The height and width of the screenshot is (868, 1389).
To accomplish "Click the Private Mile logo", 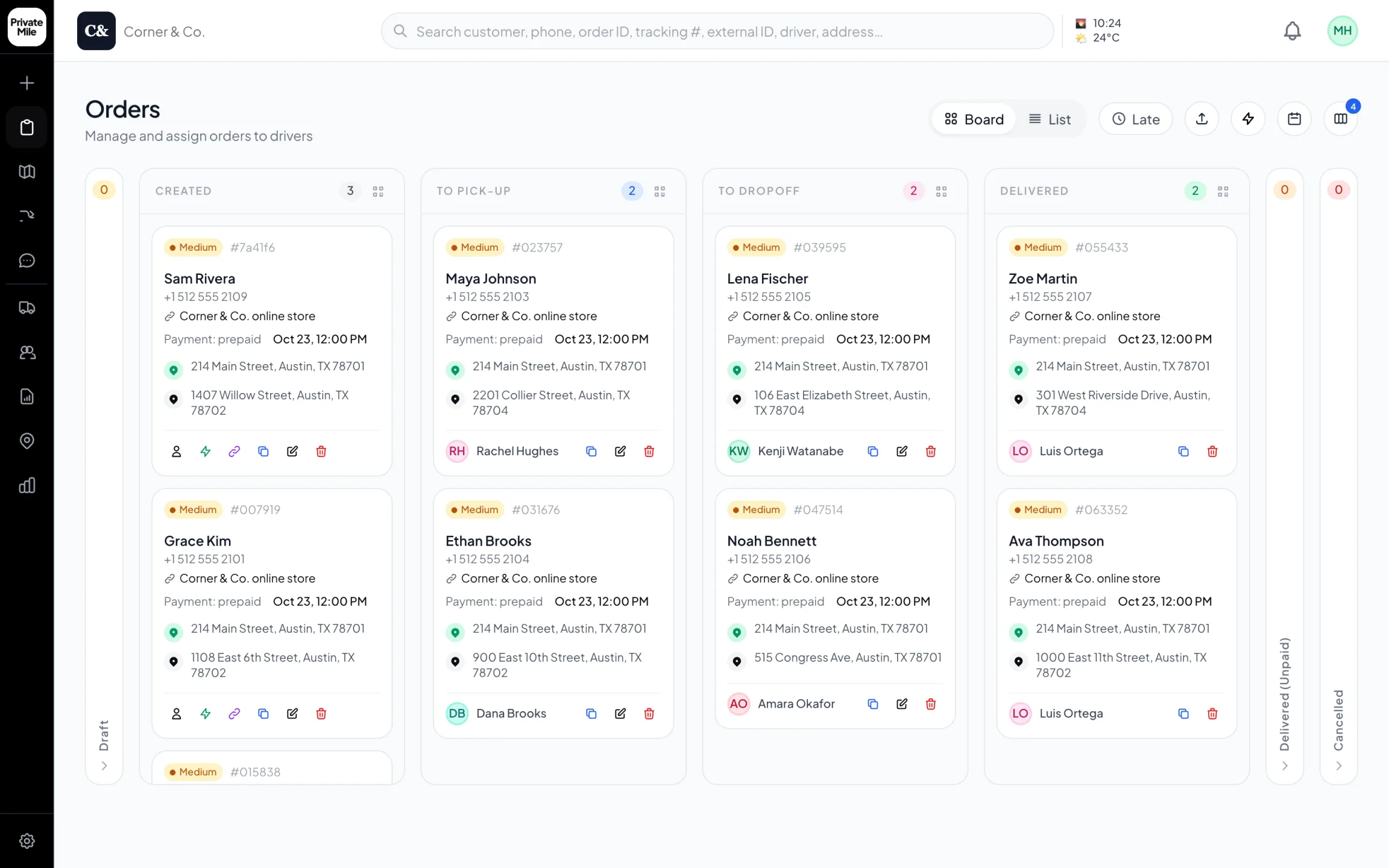I will (x=27, y=27).
